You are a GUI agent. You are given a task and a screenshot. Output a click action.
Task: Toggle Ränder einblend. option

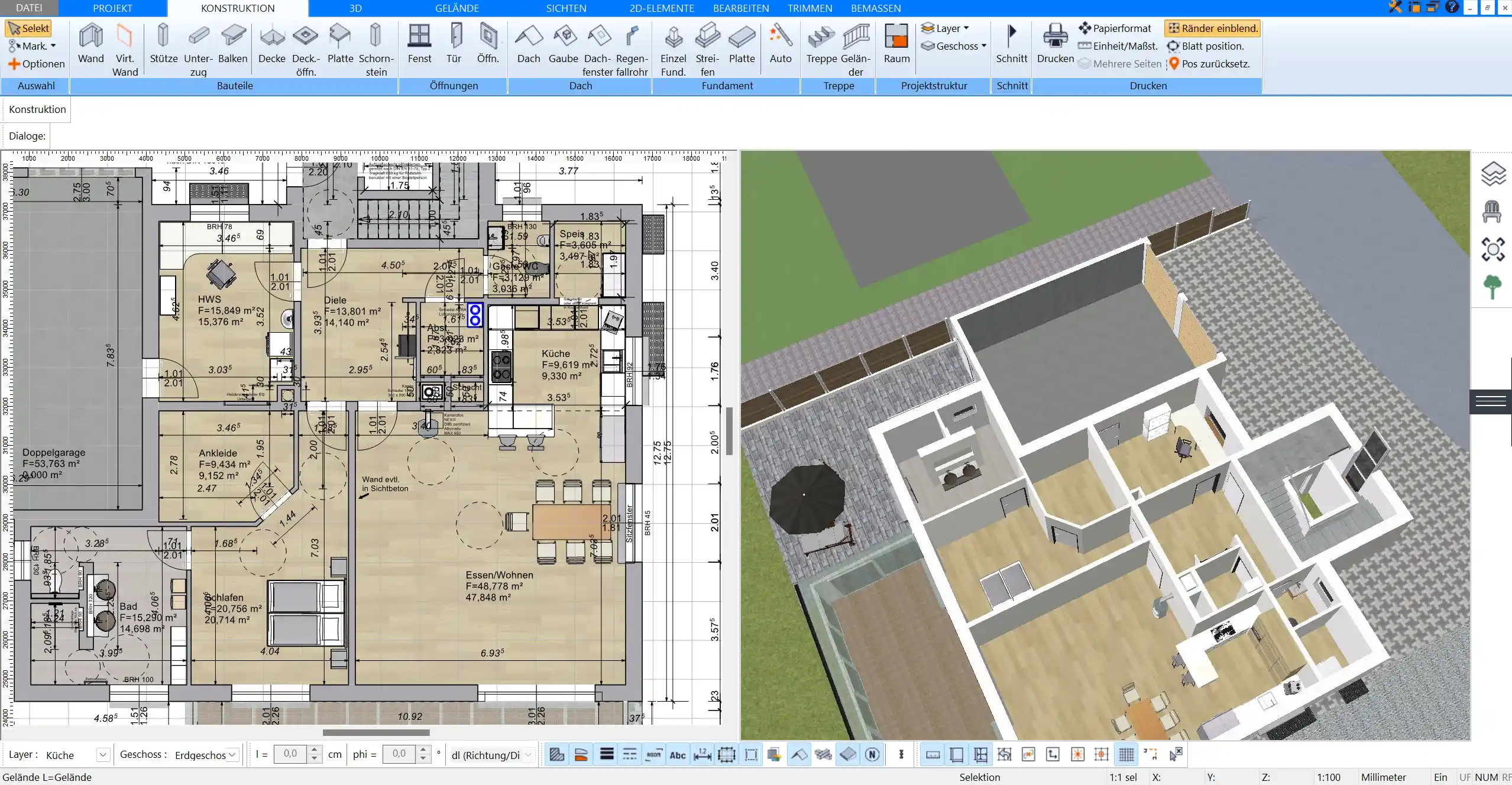tap(1213, 28)
